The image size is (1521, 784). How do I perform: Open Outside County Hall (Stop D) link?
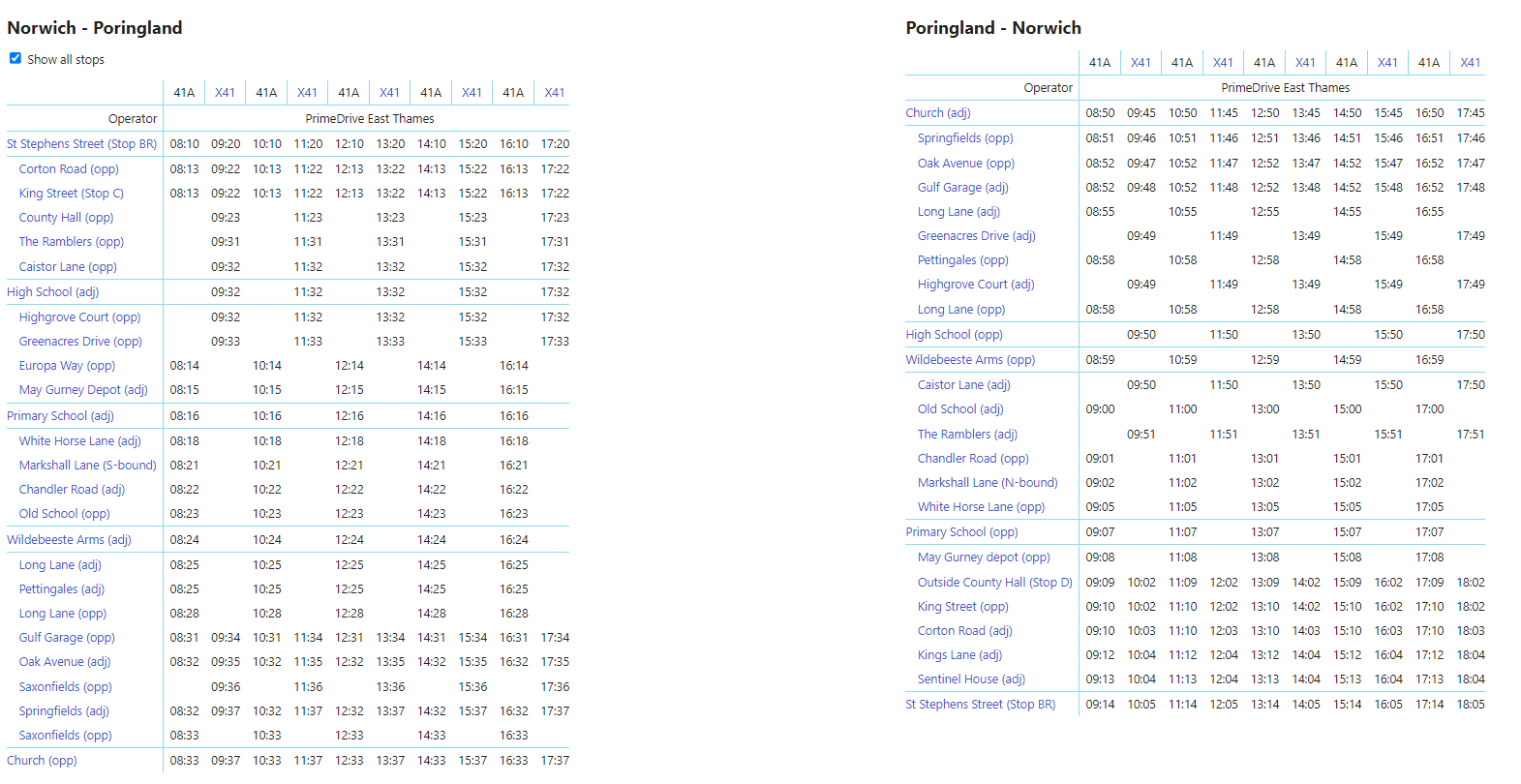[x=994, y=583]
